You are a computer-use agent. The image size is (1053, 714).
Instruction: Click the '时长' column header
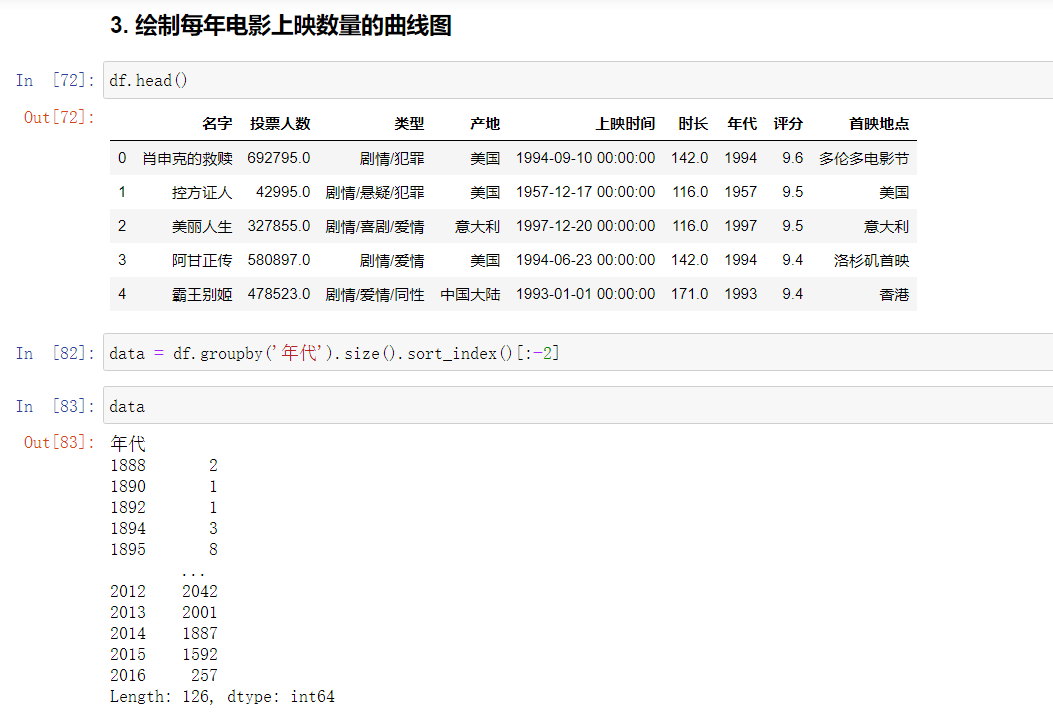tap(693, 124)
